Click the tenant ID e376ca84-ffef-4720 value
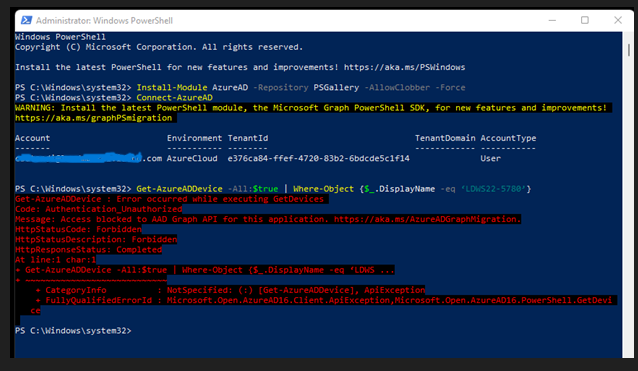 tap(319, 158)
